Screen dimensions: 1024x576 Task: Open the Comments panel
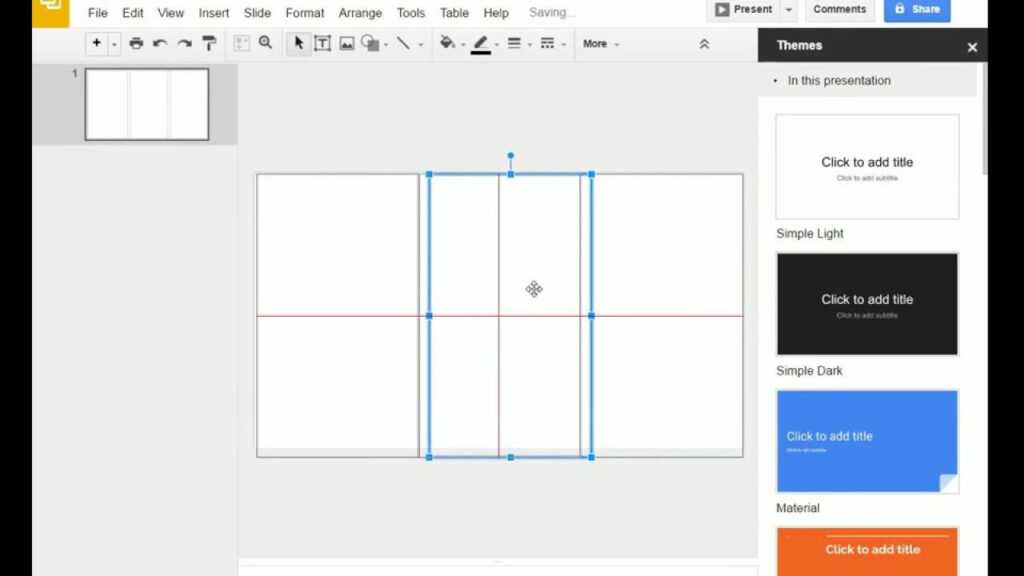tap(839, 9)
